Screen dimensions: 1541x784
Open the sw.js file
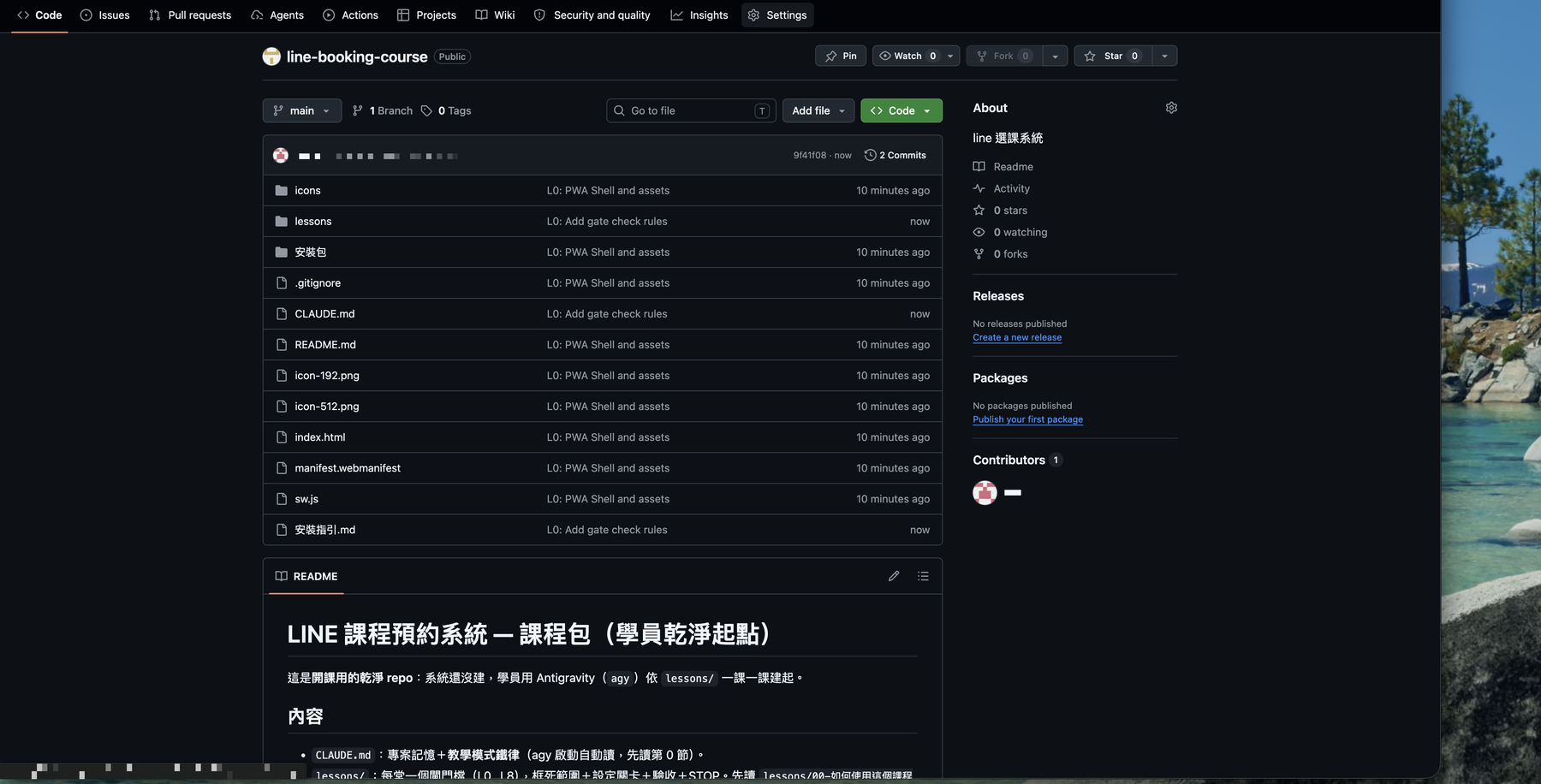pyautogui.click(x=306, y=499)
